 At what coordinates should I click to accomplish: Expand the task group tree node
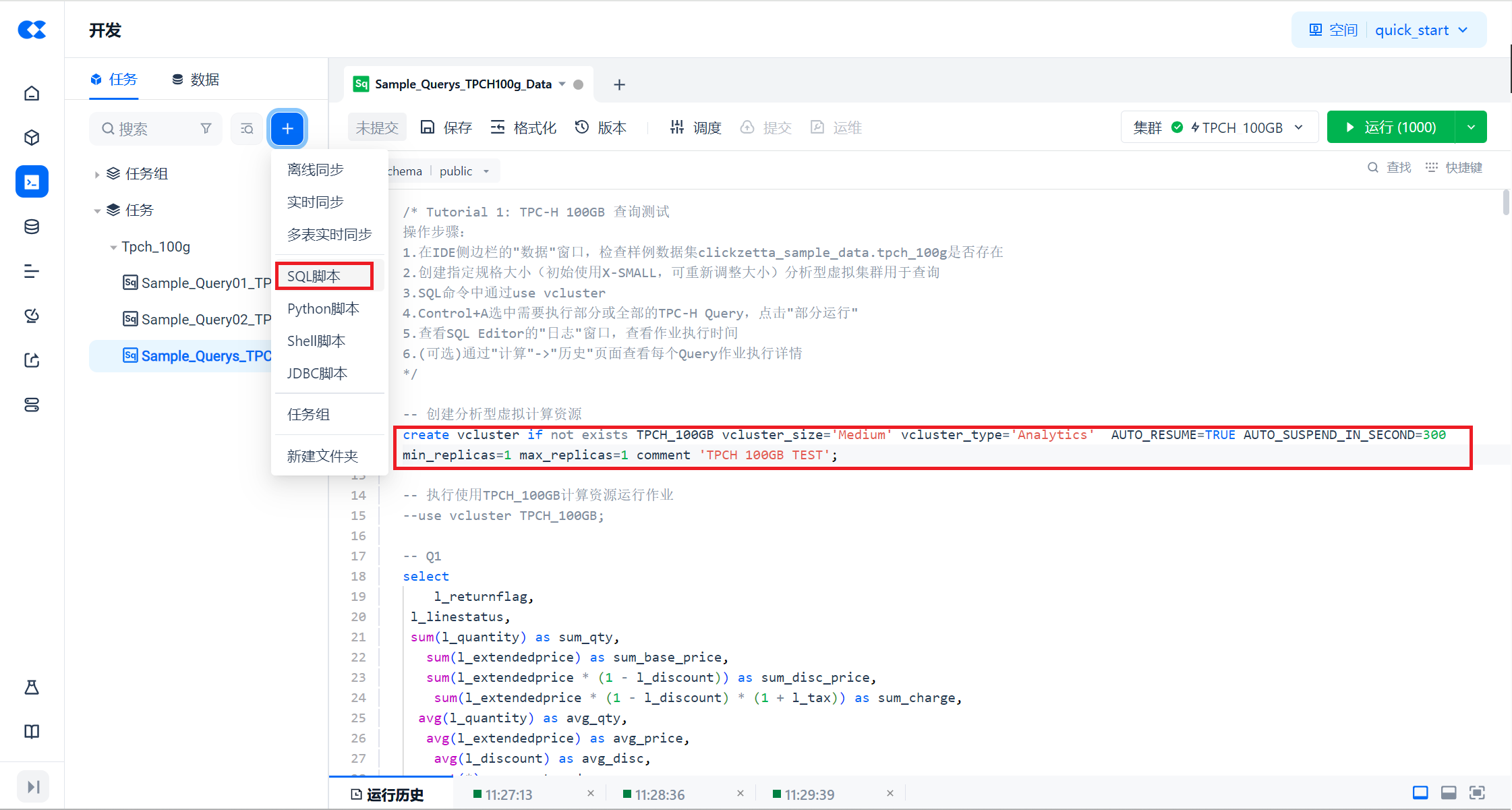point(97,174)
